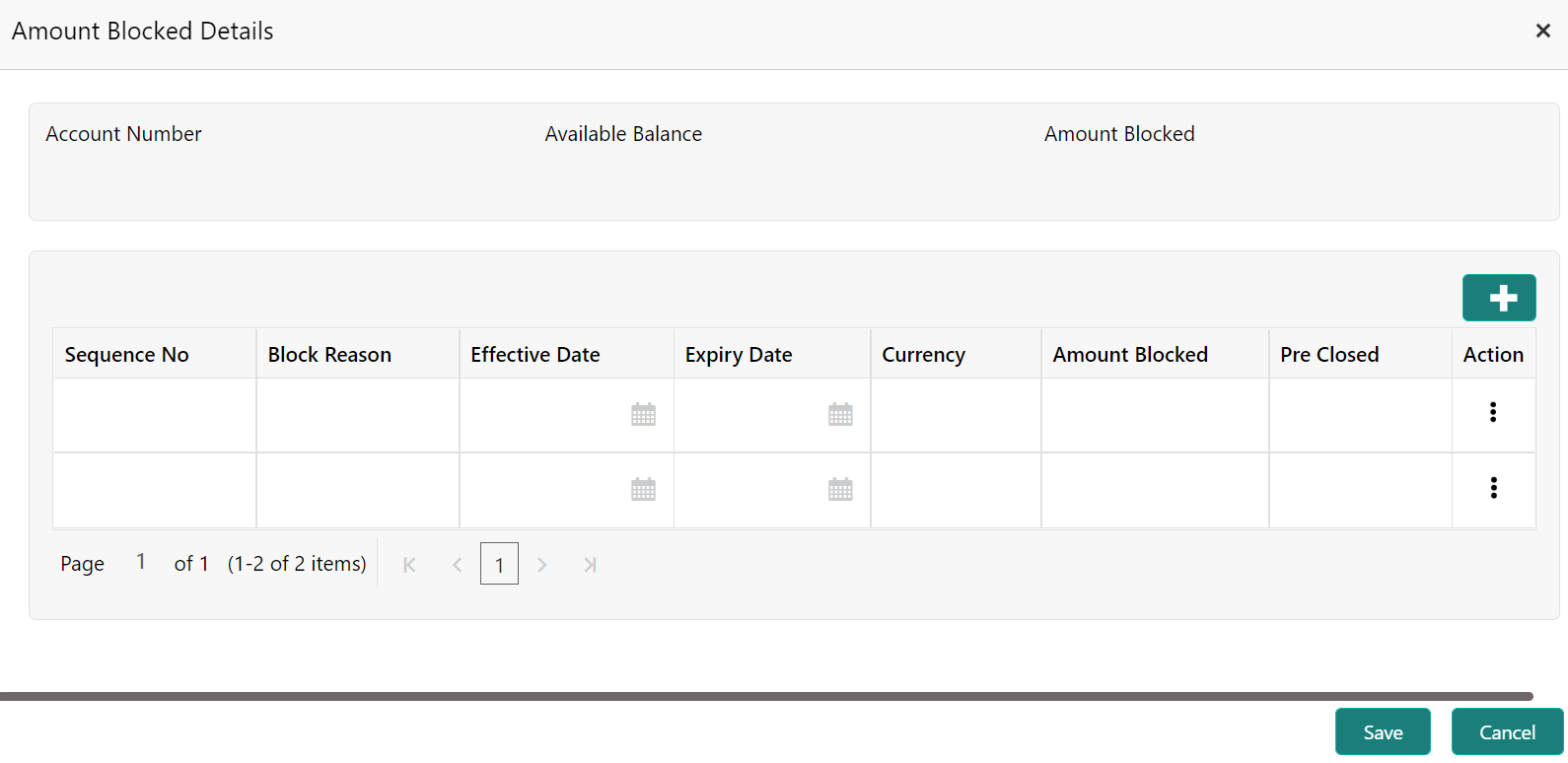The height and width of the screenshot is (763, 1568).
Task: Open Action menu for first row
Action: [1493, 412]
